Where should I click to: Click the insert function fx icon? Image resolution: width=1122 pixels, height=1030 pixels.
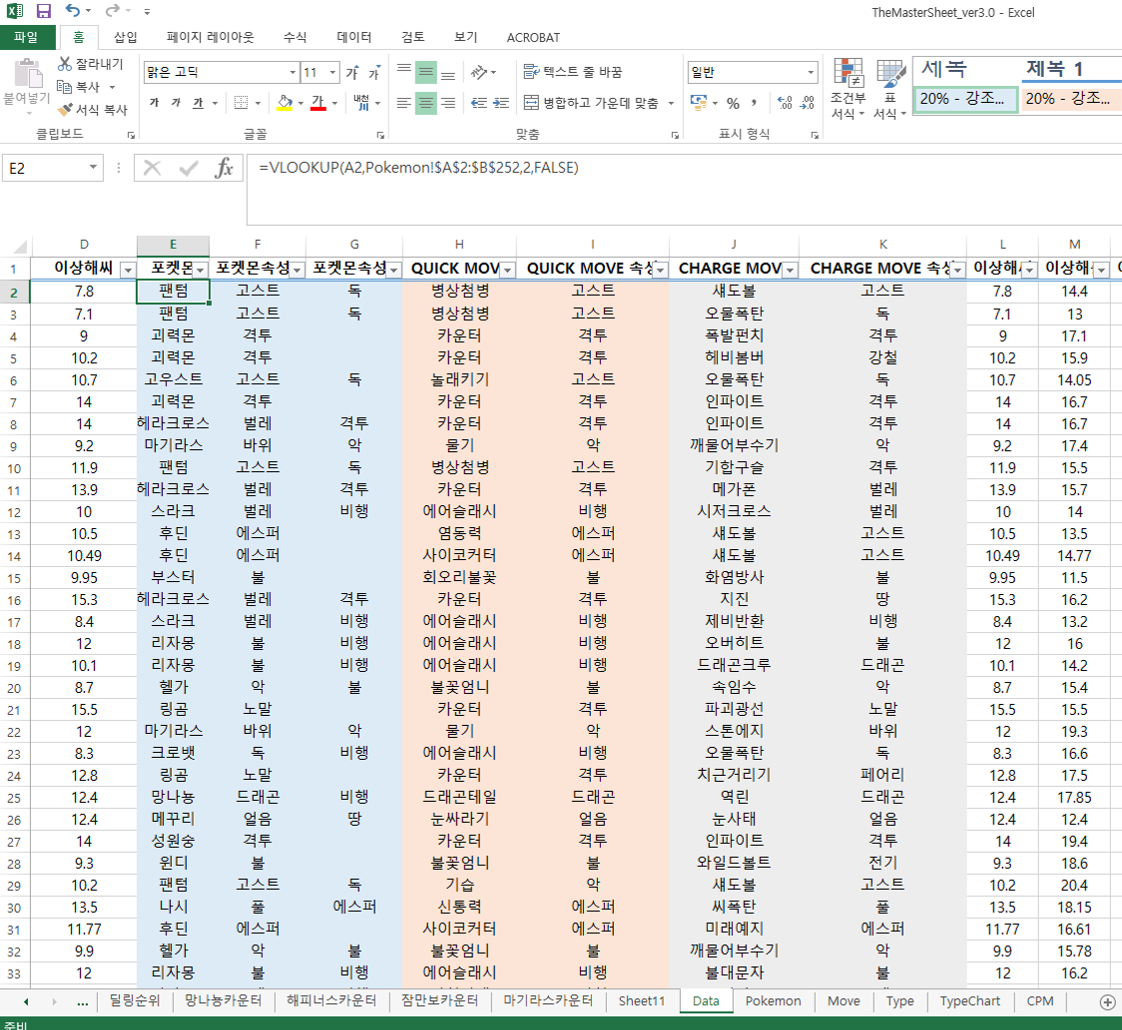pyautogui.click(x=224, y=168)
